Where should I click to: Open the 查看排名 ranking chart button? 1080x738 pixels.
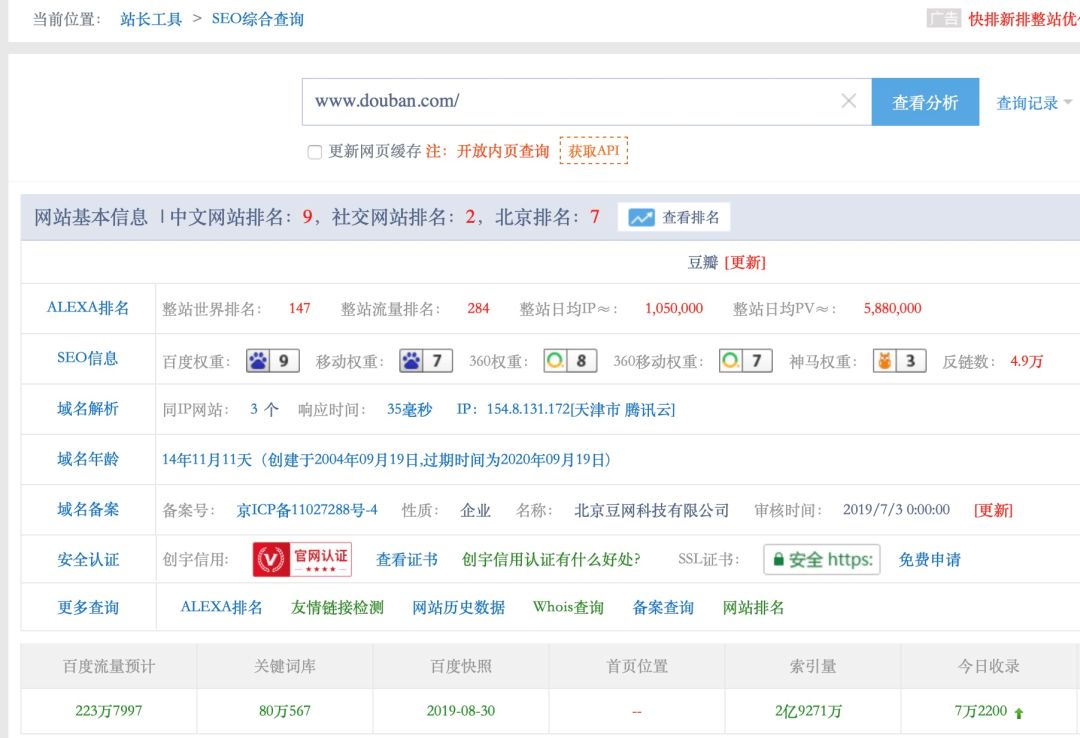click(674, 217)
